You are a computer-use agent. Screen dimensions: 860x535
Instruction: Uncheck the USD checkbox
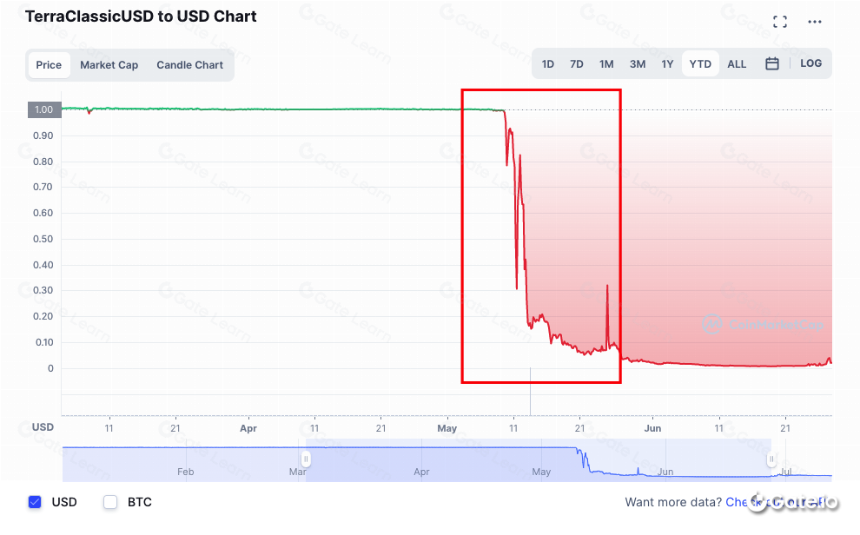[x=35, y=502]
